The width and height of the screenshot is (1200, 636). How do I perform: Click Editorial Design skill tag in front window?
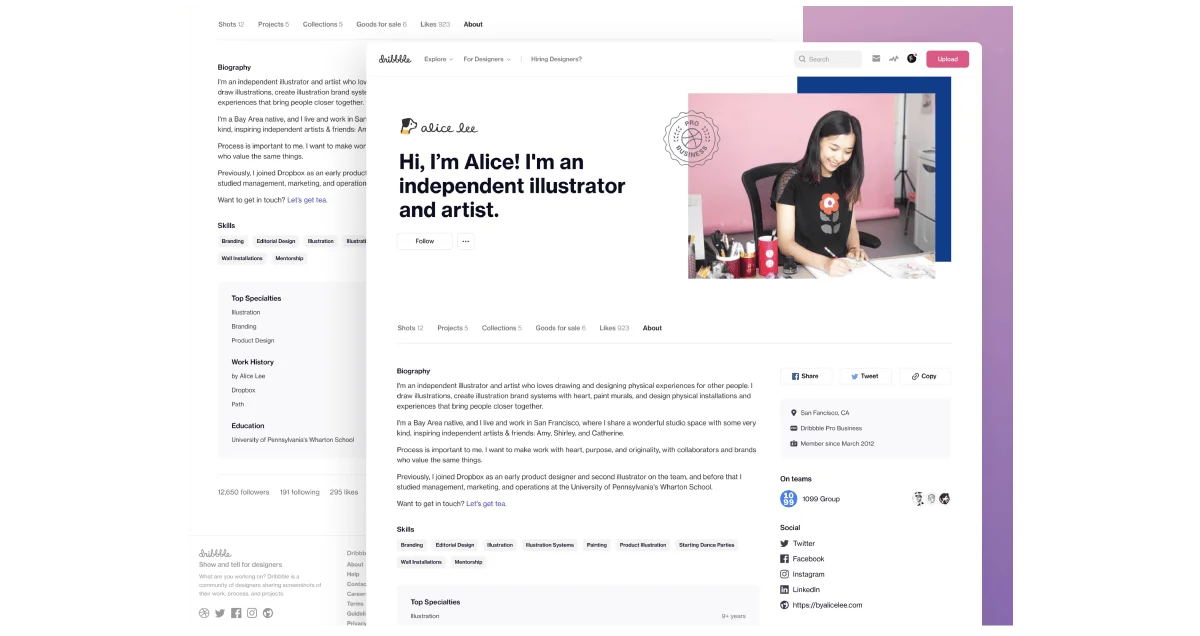click(455, 545)
